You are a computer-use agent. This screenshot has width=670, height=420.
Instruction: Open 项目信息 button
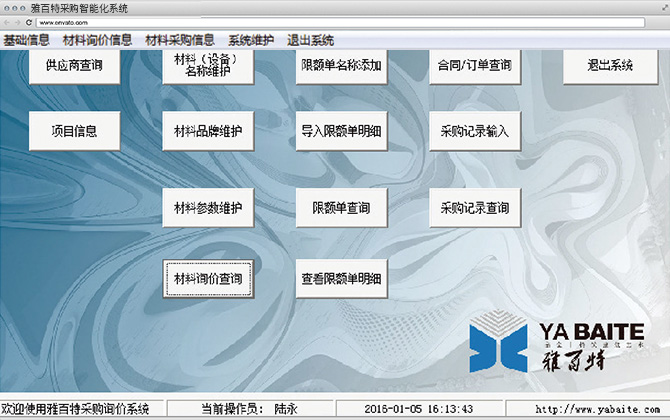[x=74, y=130]
